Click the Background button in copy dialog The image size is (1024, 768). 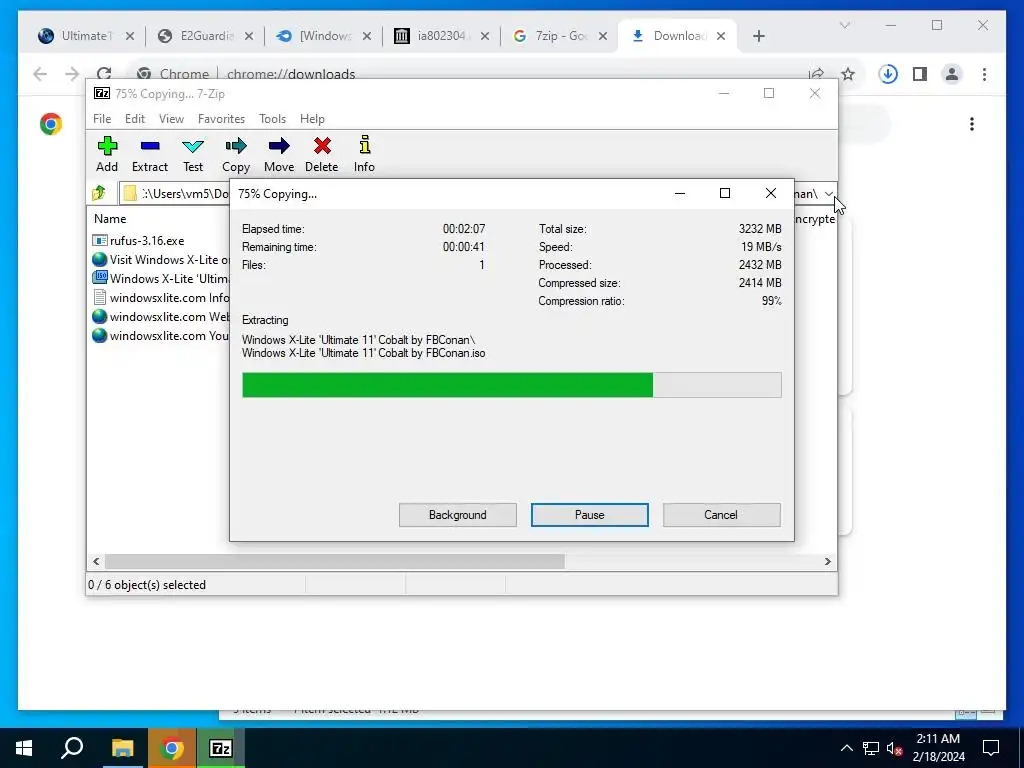pos(458,515)
